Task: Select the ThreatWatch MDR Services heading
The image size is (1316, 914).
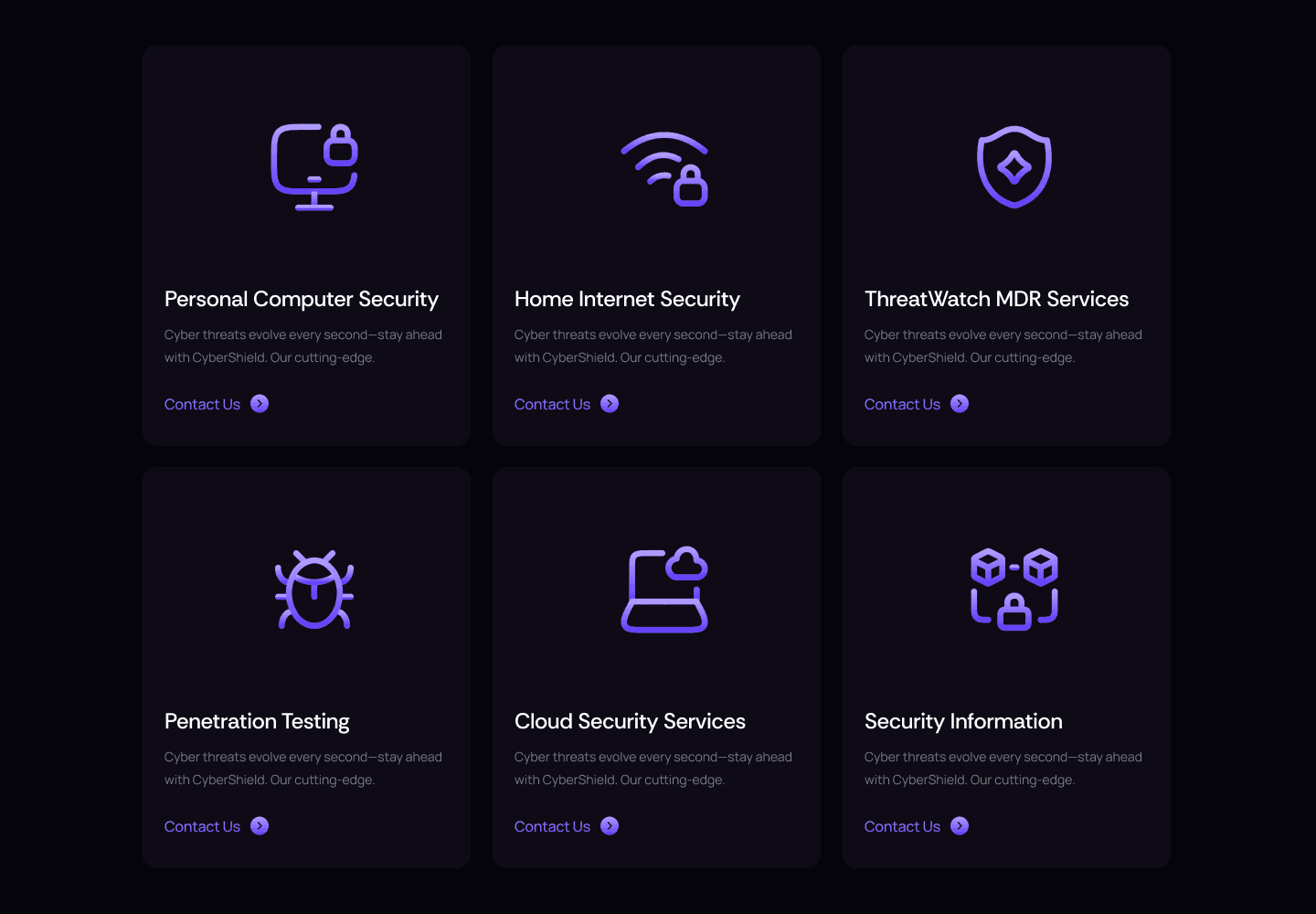Action: [x=996, y=300]
